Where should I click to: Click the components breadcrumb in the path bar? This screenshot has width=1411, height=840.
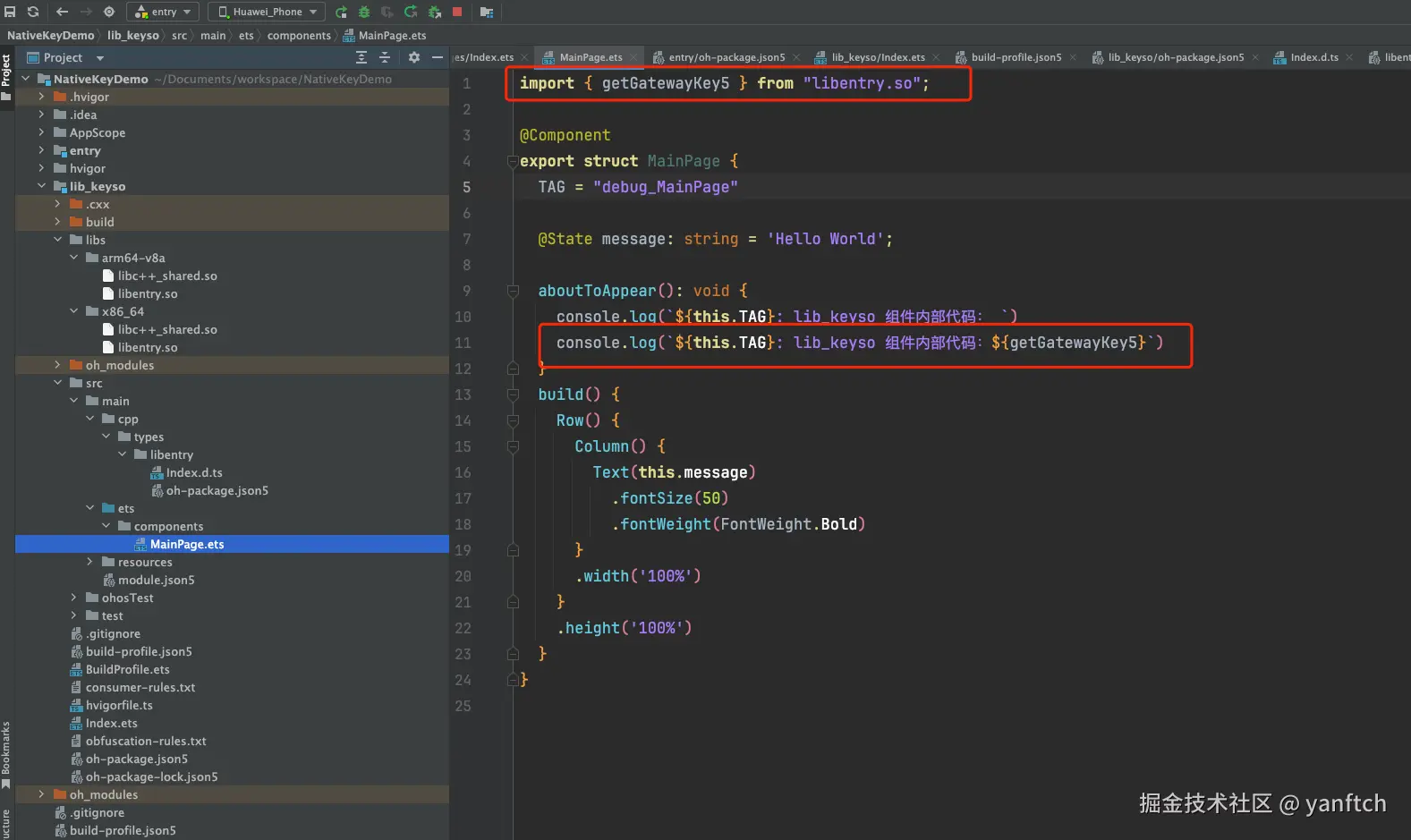coord(299,36)
